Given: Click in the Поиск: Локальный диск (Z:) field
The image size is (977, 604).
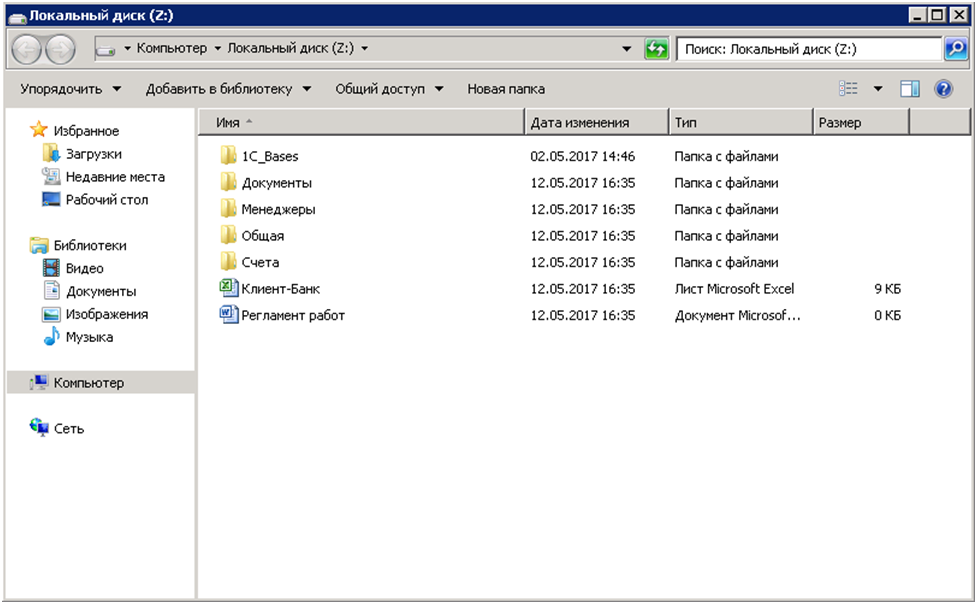Looking at the screenshot, I should (809, 49).
